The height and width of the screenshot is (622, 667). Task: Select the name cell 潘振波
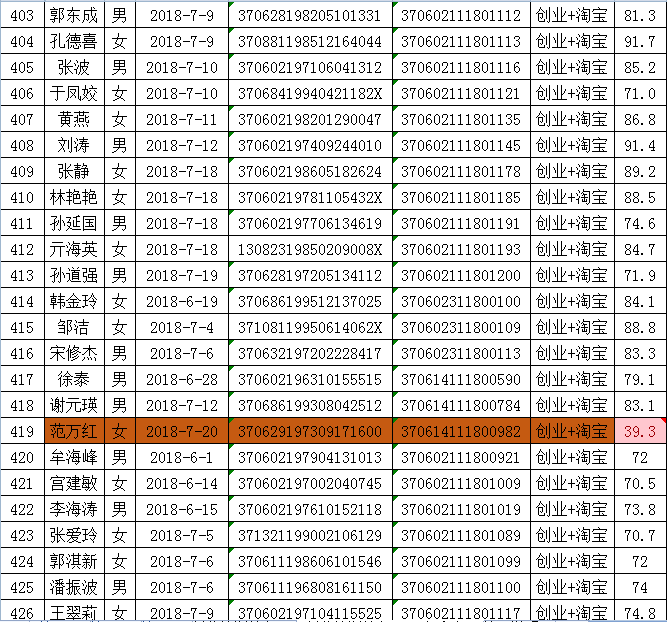click(x=74, y=588)
